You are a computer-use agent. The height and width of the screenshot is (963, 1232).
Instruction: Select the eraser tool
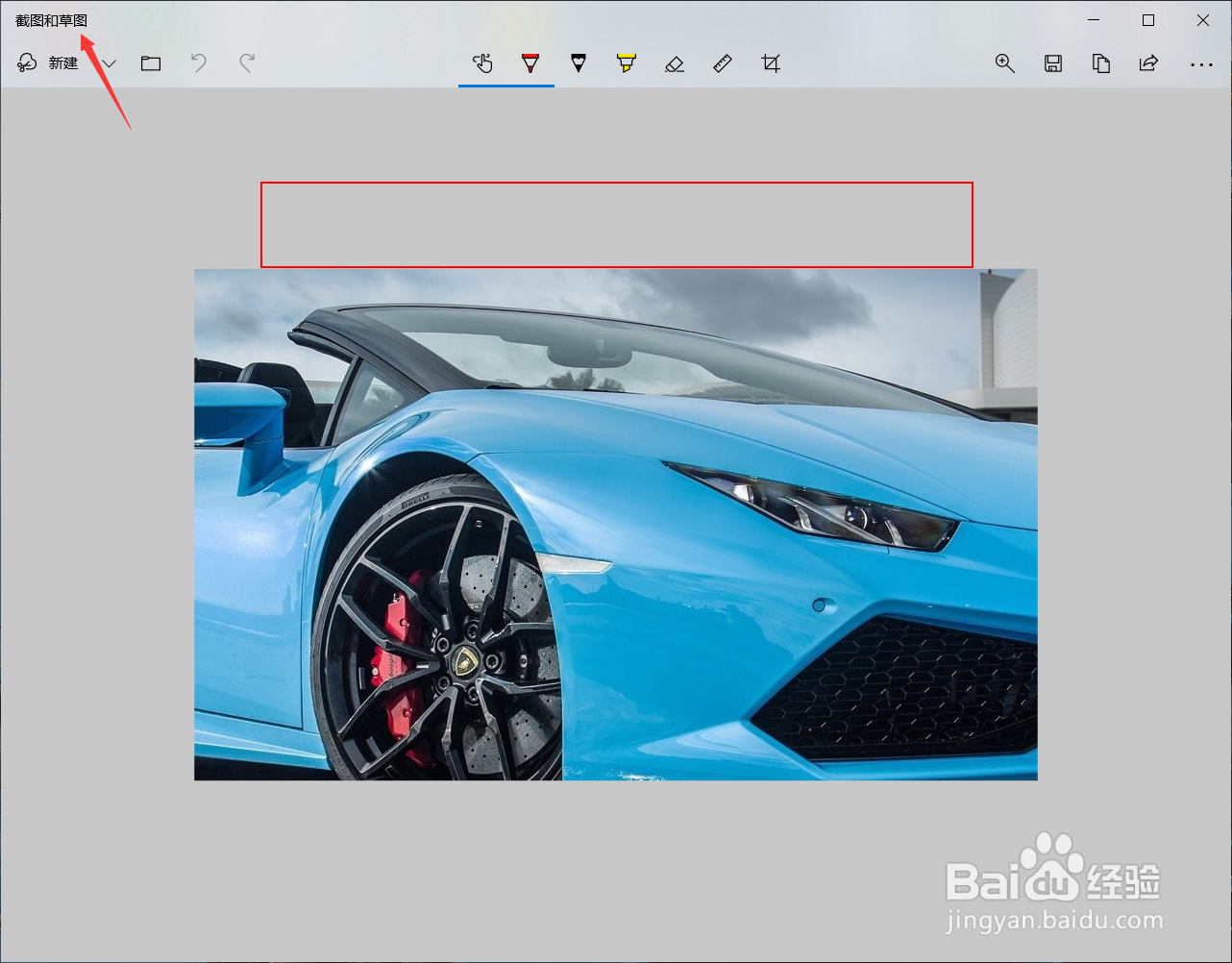pos(675,63)
